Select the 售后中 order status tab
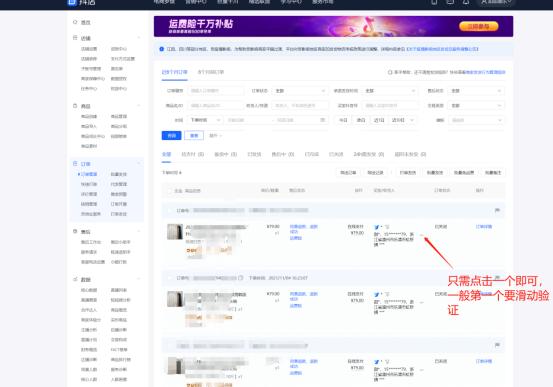The width and height of the screenshot is (553, 387). (282, 154)
